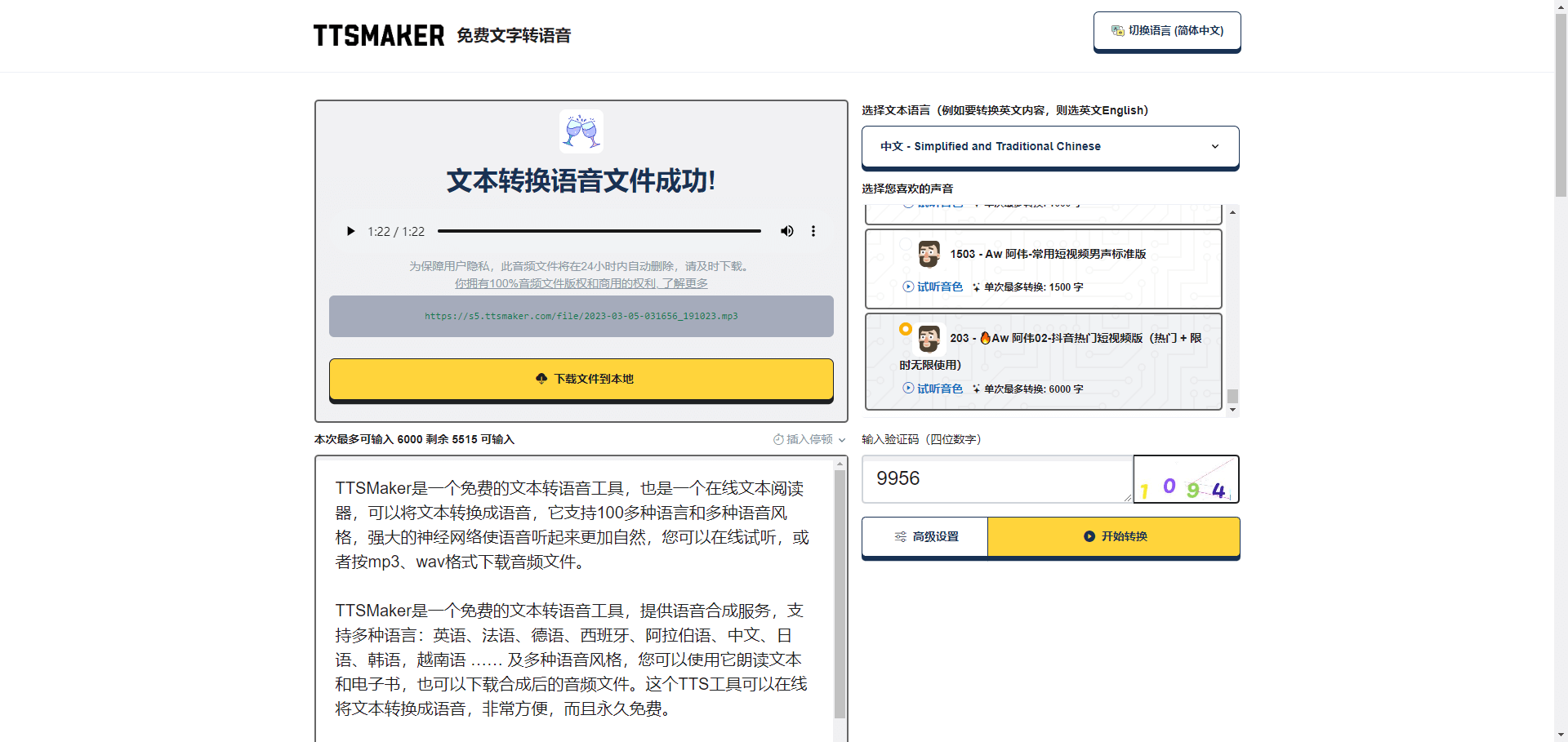Open the insert pause dropdown
Image resolution: width=1568 pixels, height=742 pixels.
coord(809,439)
